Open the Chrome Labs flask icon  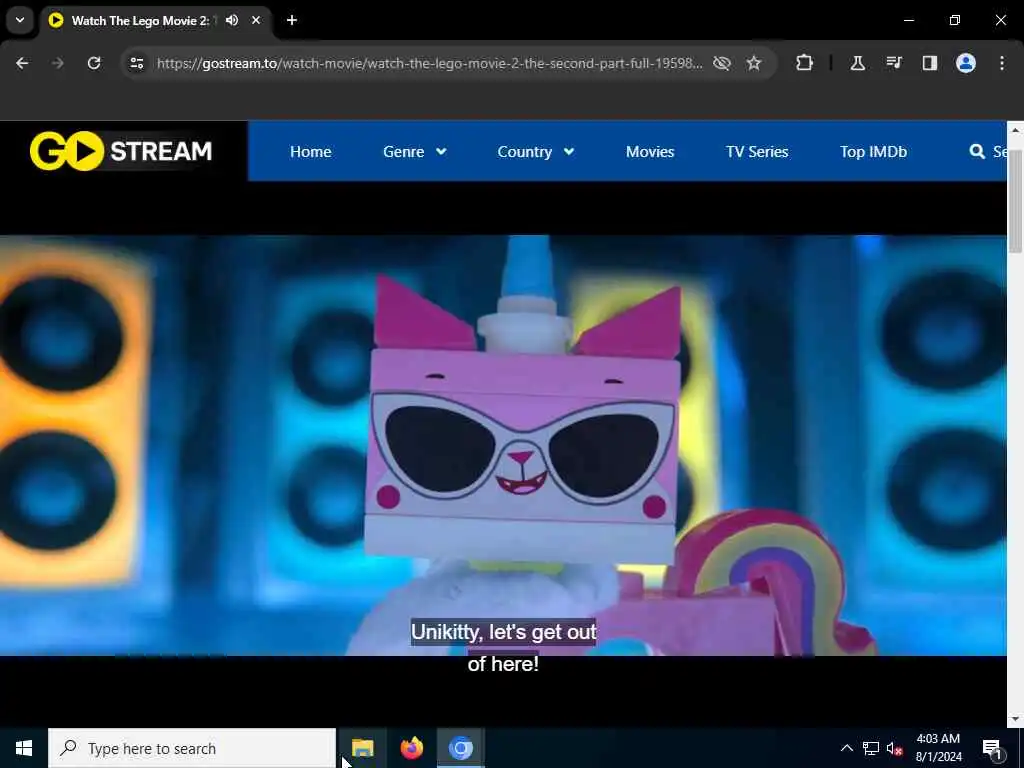(857, 63)
